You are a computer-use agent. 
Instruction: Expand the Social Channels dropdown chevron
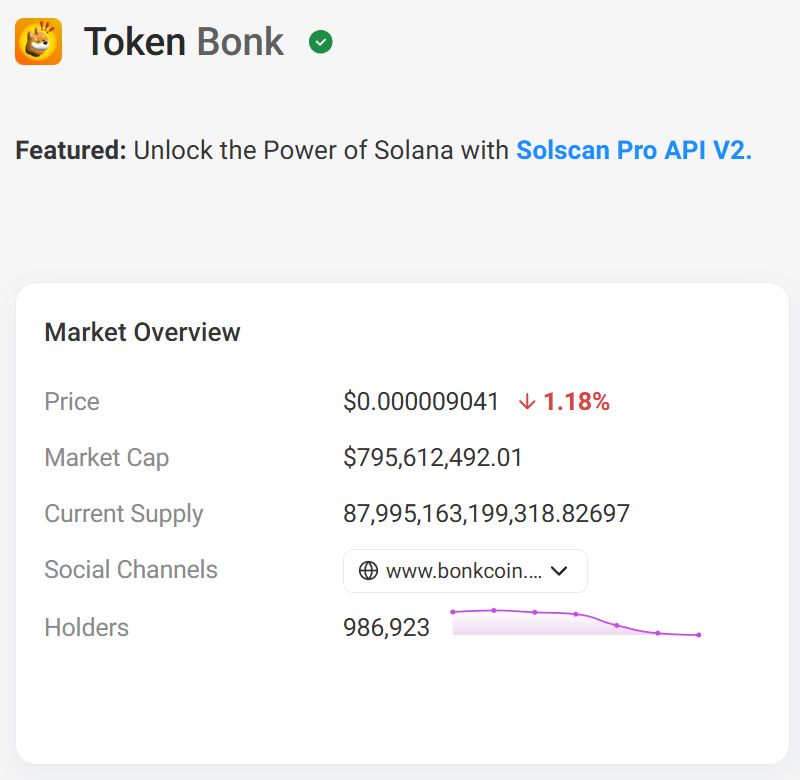560,571
